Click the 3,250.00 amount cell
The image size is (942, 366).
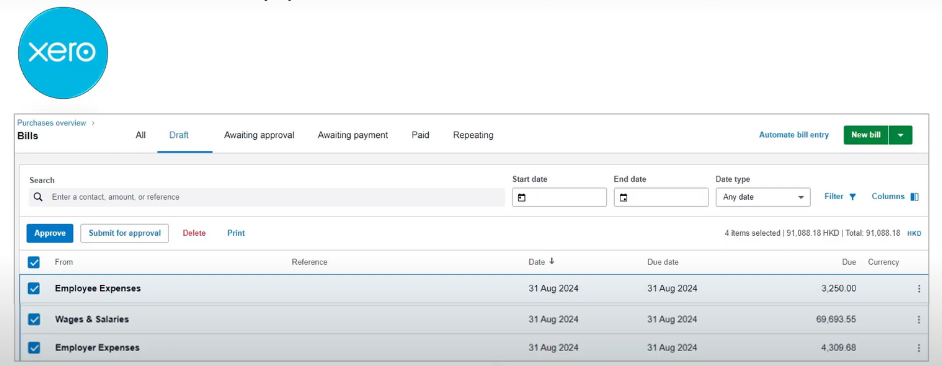point(839,288)
